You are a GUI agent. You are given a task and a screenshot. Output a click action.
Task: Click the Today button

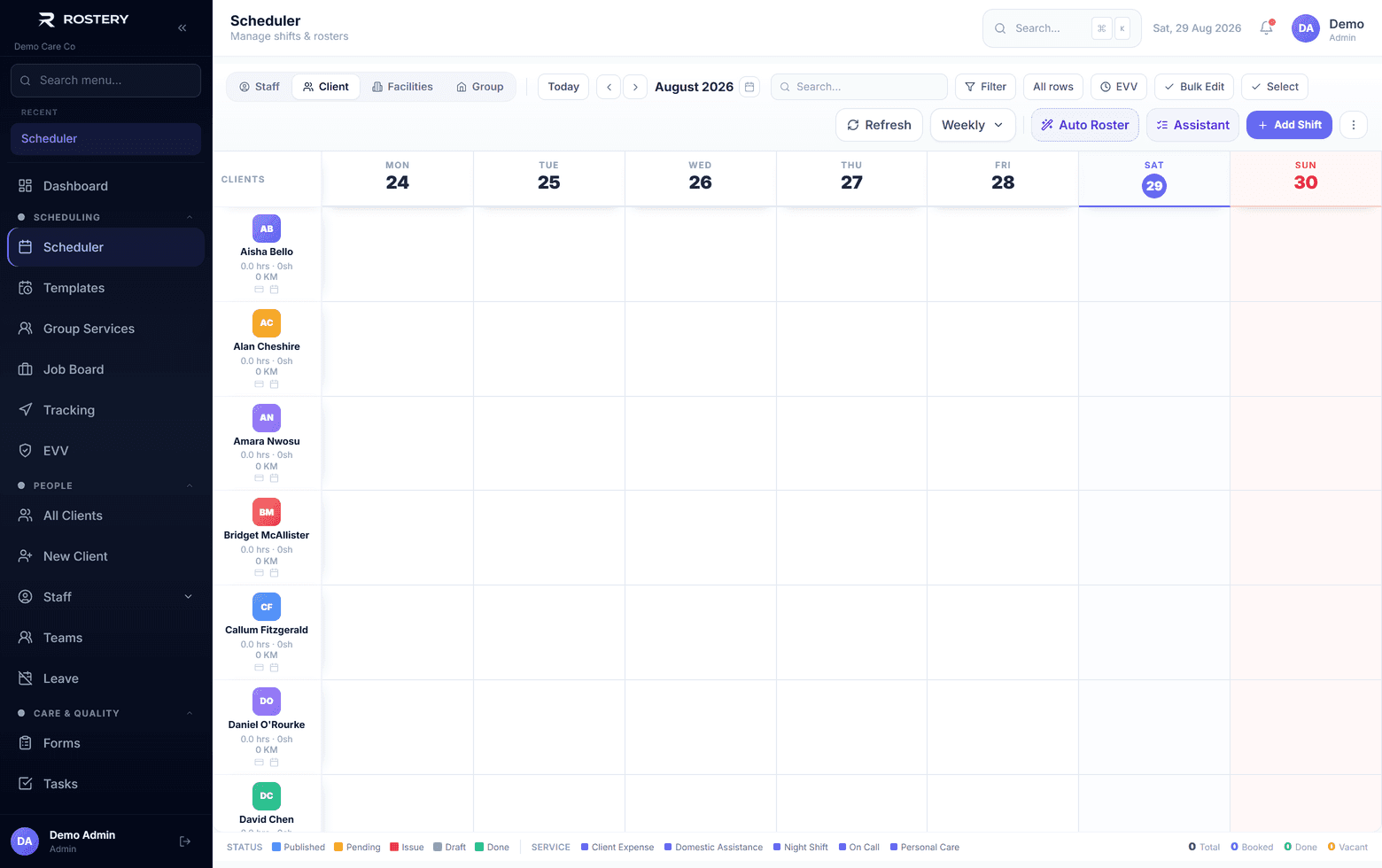[x=563, y=87]
